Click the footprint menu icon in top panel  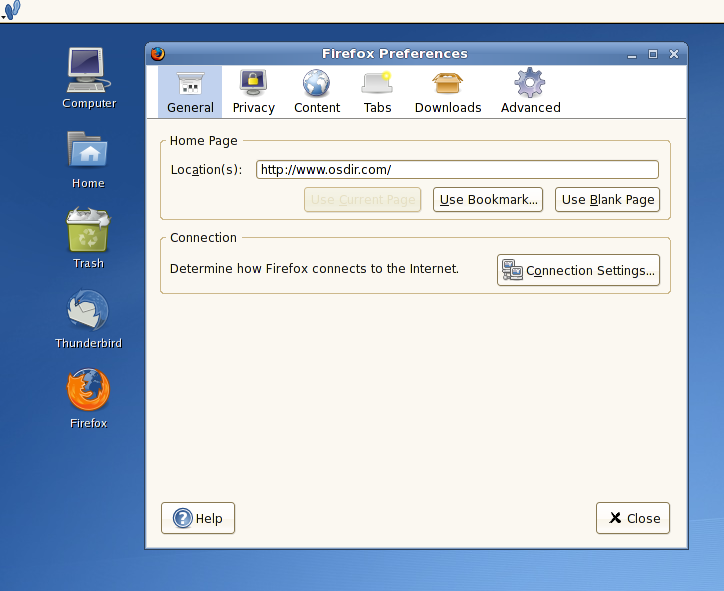click(x=12, y=10)
